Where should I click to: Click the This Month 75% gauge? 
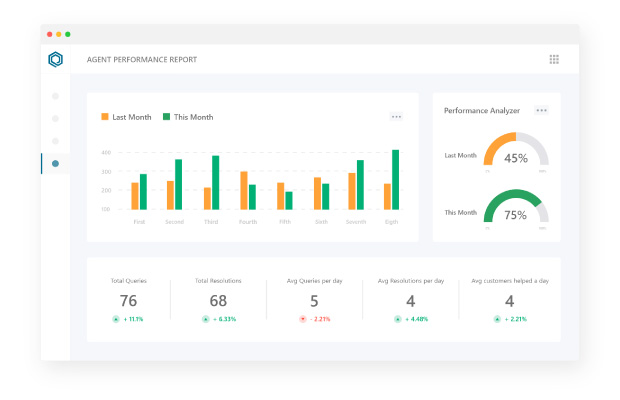516,206
